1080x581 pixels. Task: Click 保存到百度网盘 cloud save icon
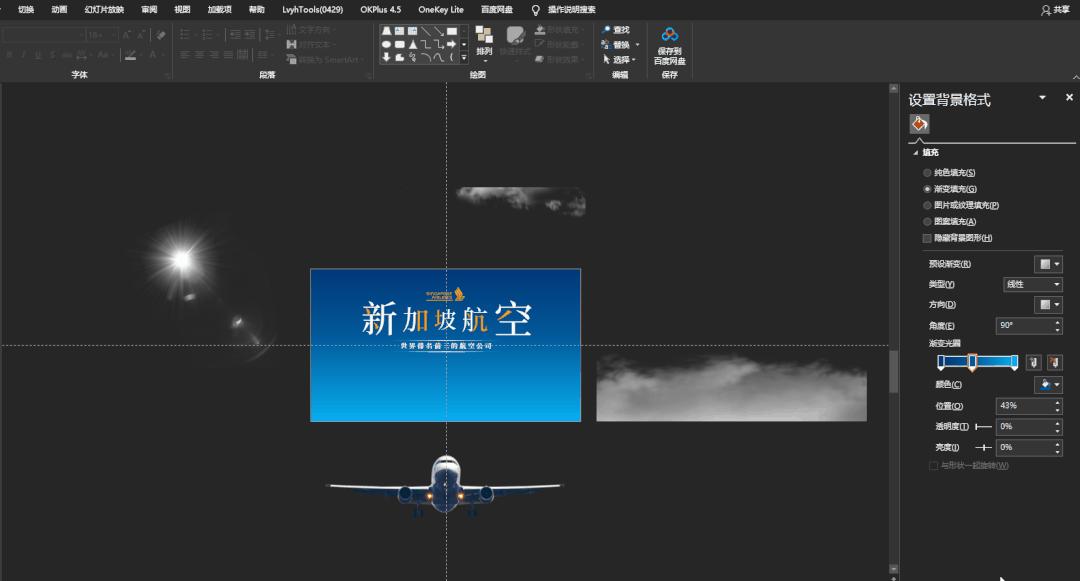point(668,42)
